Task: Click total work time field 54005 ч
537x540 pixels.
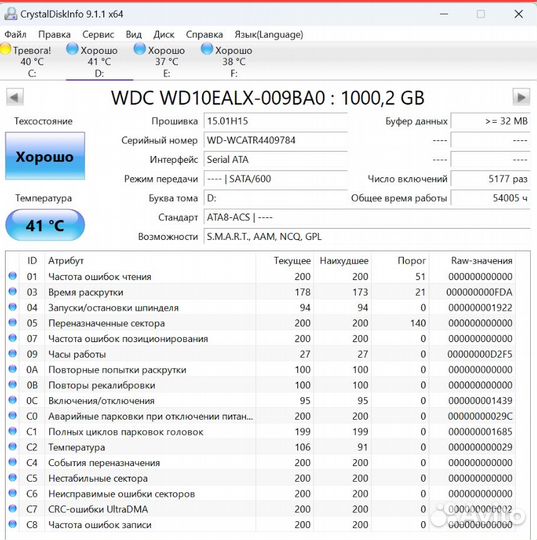Action: (490, 198)
